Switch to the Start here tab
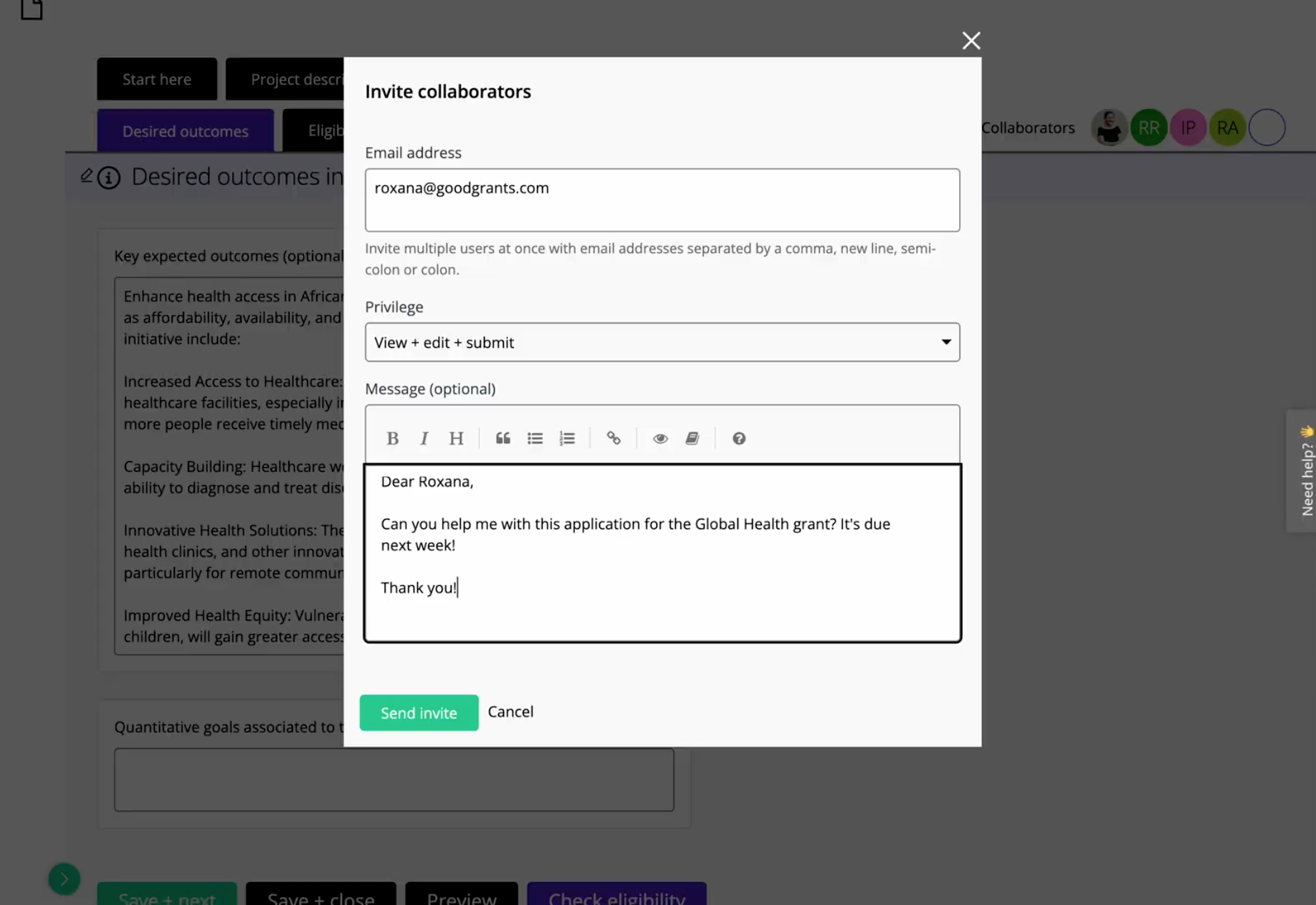1316x905 pixels. pyautogui.click(x=156, y=79)
